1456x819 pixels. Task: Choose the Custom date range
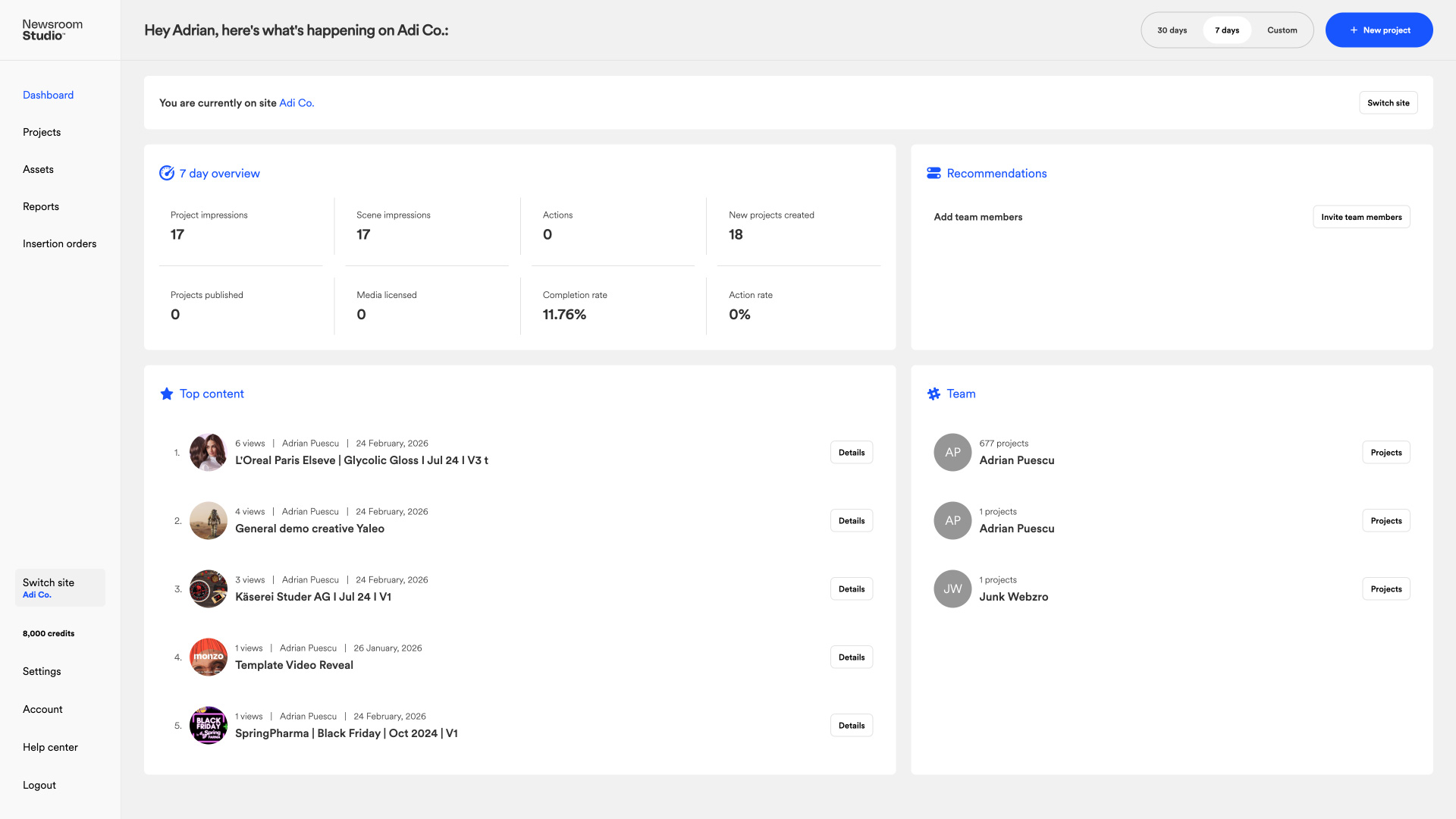pyautogui.click(x=1282, y=30)
